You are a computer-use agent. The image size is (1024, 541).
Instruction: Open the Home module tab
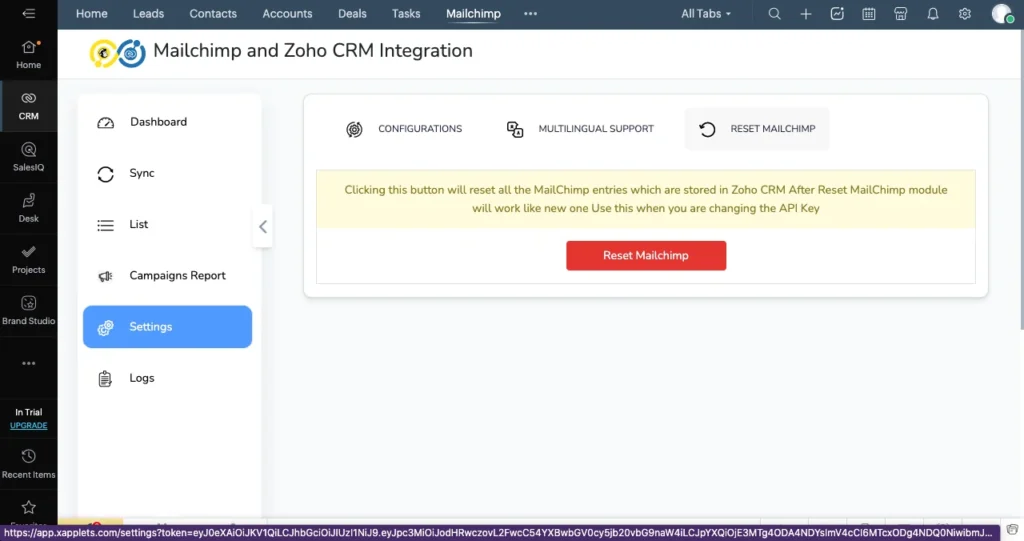tap(91, 14)
